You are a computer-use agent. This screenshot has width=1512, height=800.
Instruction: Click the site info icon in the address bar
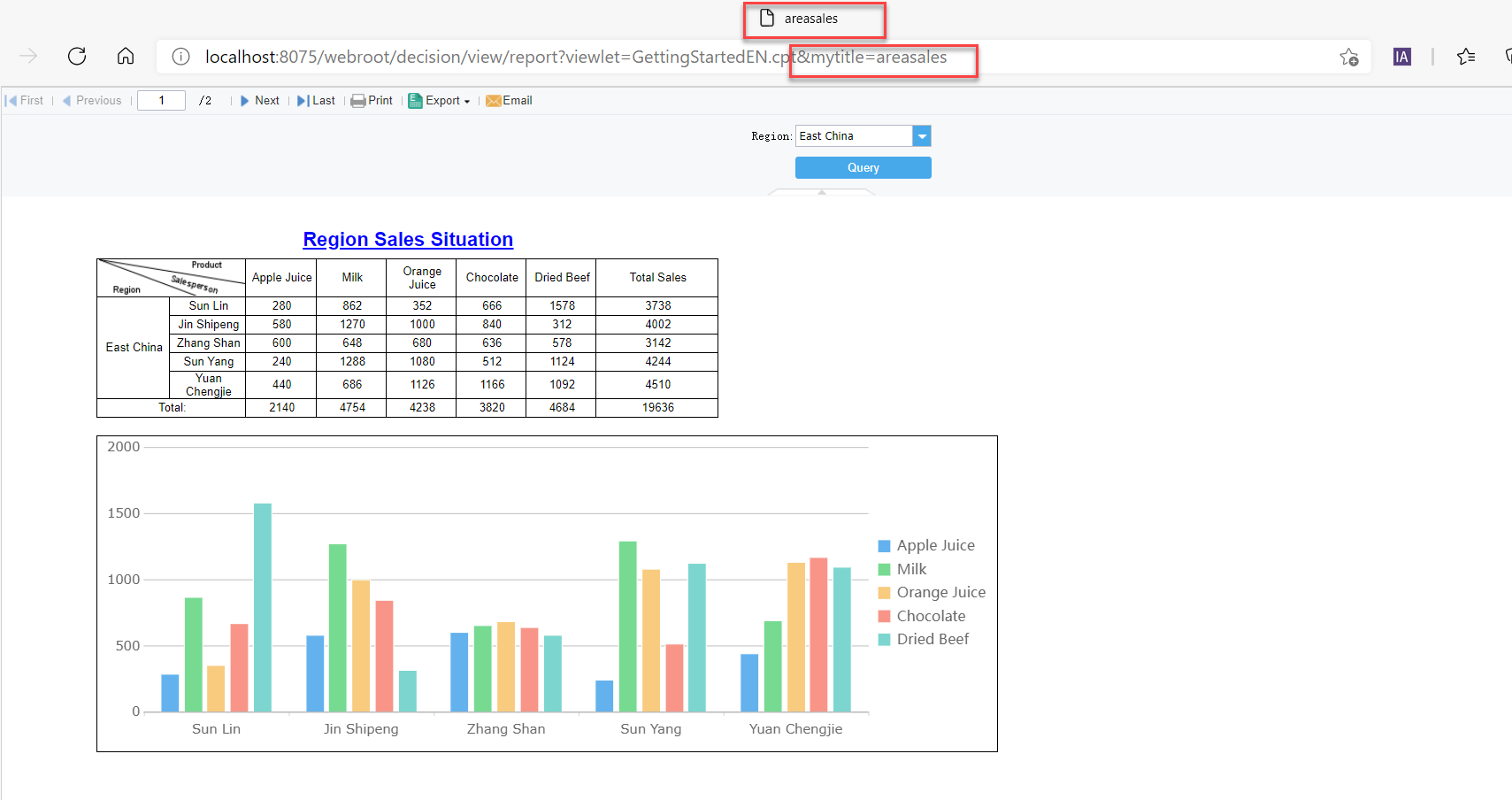pos(180,56)
